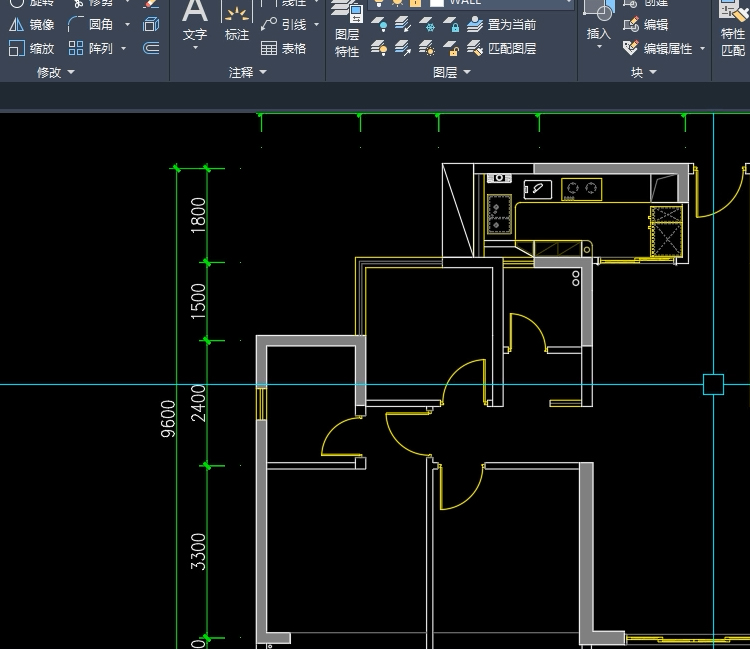Toggle the layer freeze snowflake icon

(x=428, y=25)
